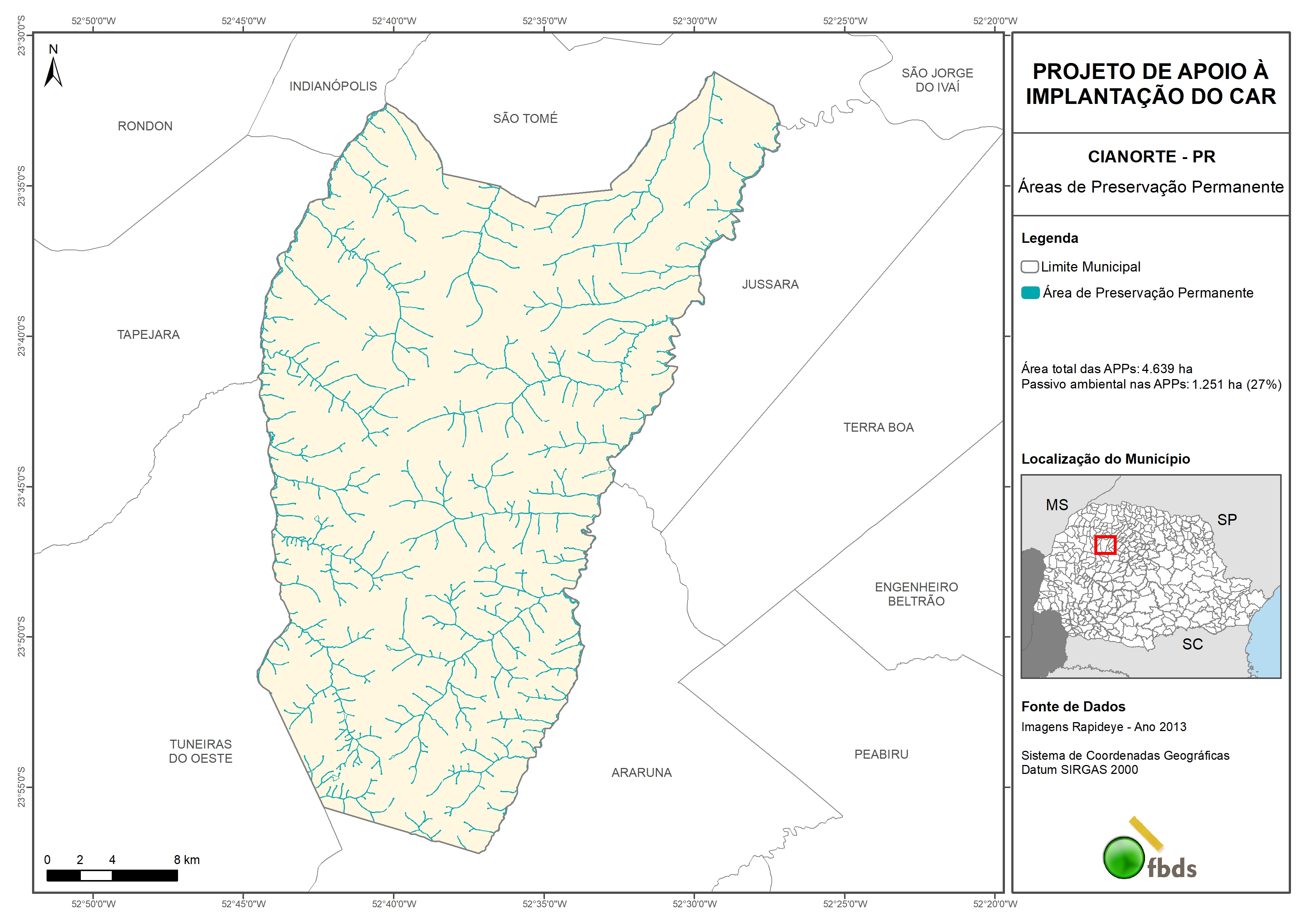
Task: Click the TUNEIRAS DO OESTE label
Action: (x=200, y=751)
